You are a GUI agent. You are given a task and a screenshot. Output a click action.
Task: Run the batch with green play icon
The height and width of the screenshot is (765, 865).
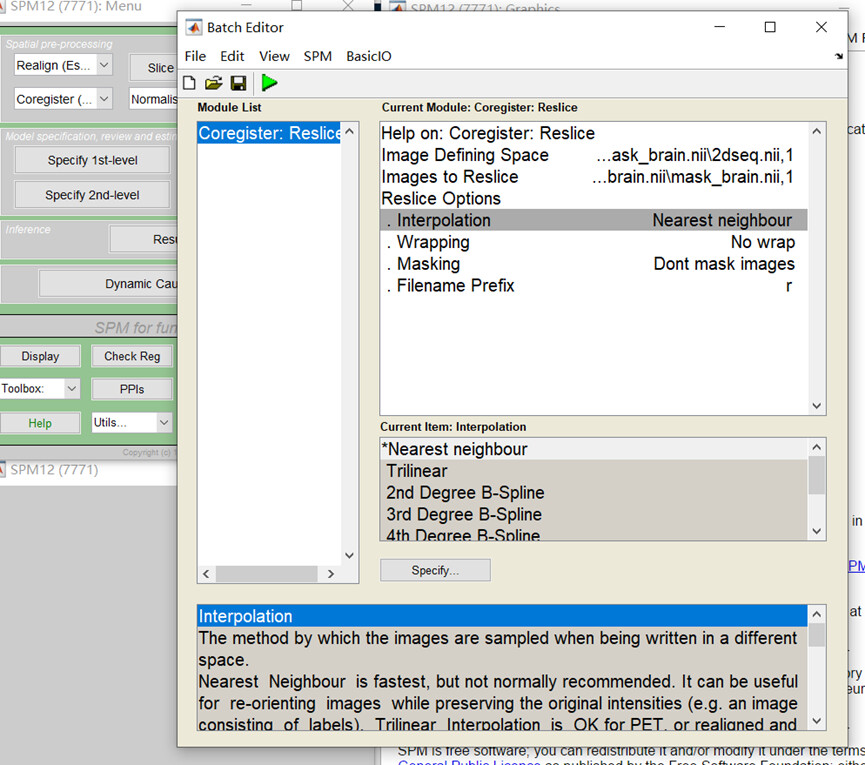coord(269,83)
